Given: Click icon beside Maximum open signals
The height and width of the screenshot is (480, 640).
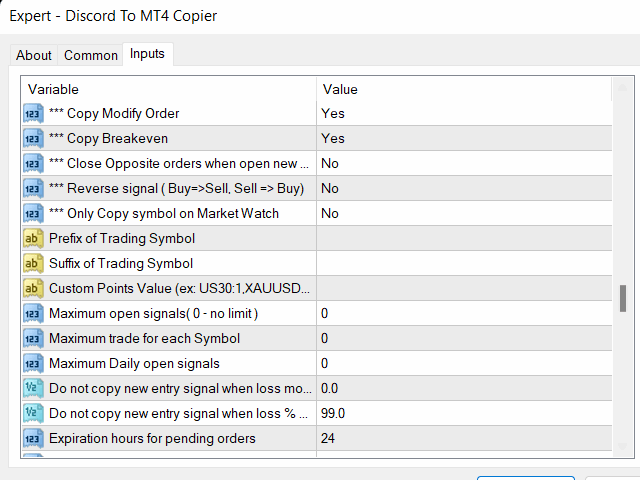Looking at the screenshot, I should coord(33,313).
